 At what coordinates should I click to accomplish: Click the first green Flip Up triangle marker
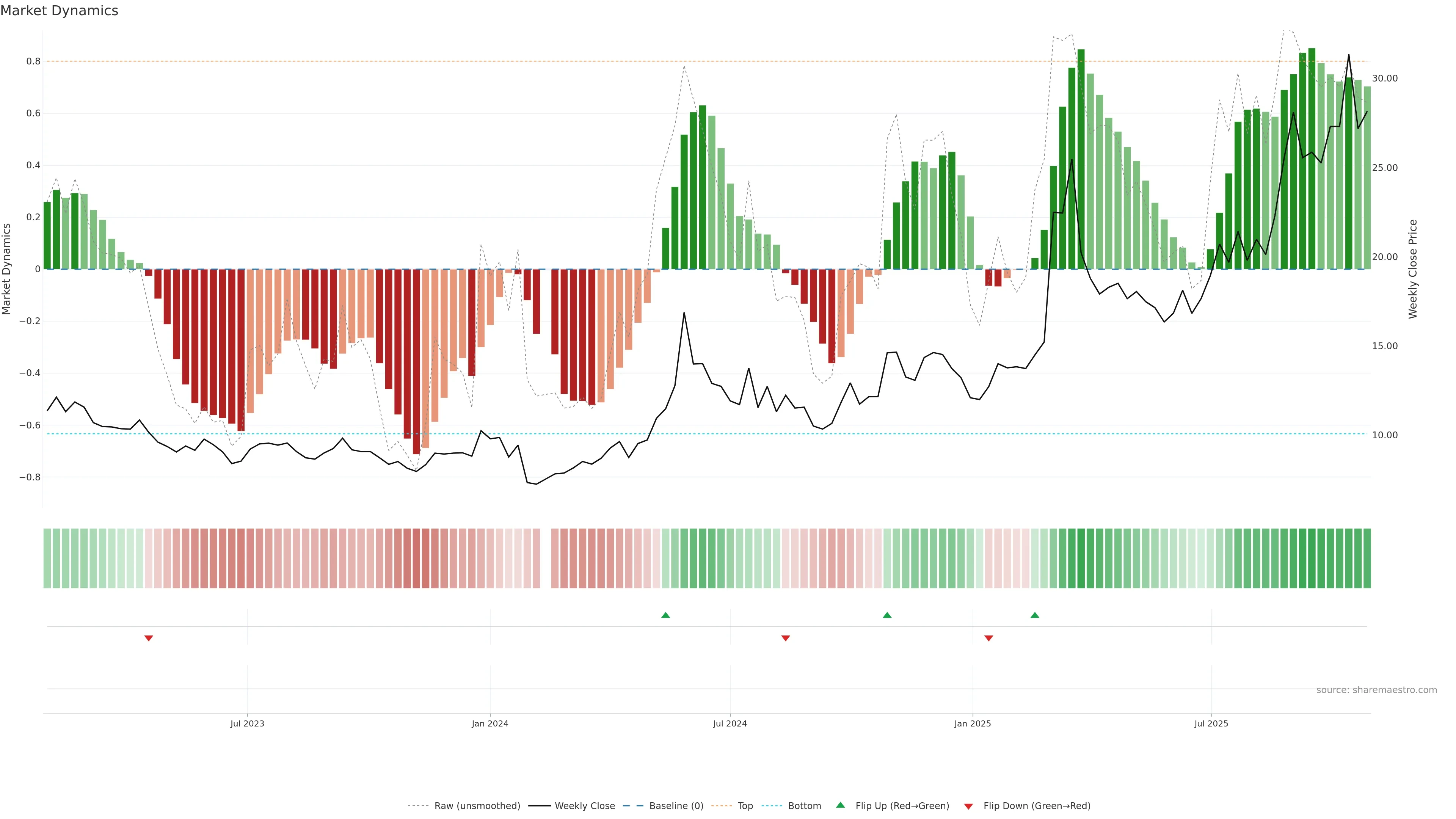coord(665,615)
